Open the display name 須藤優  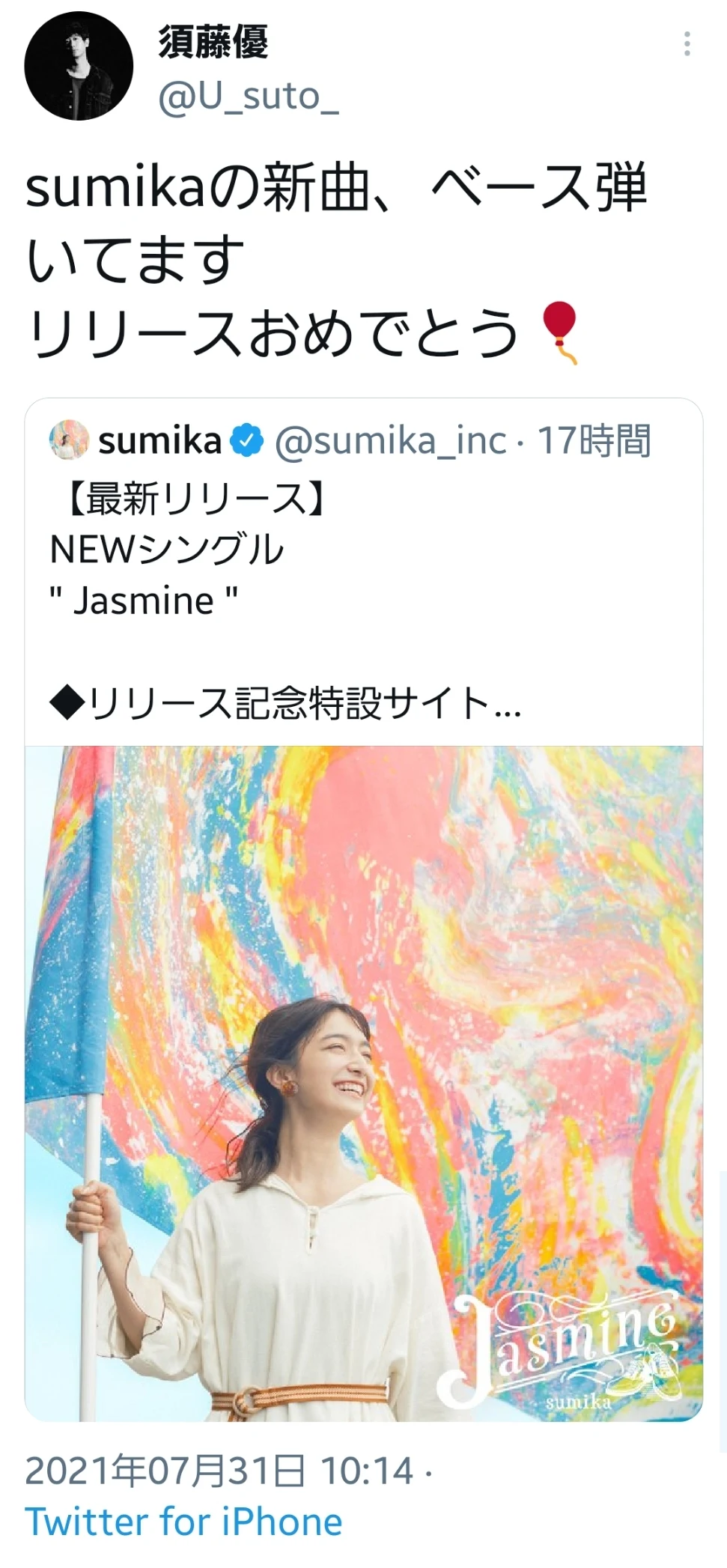click(x=213, y=42)
